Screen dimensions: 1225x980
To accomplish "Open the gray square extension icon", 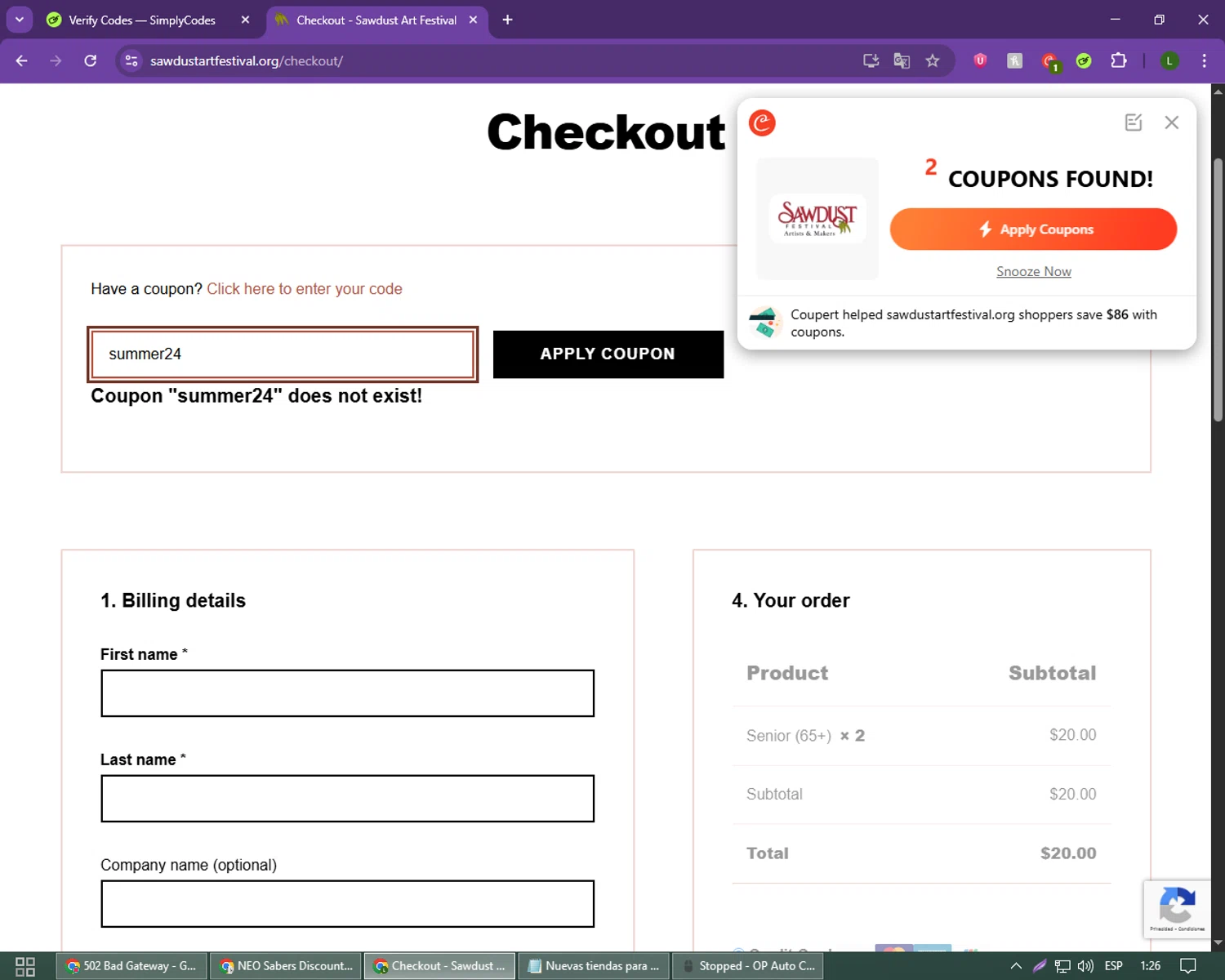I will 1014,60.
